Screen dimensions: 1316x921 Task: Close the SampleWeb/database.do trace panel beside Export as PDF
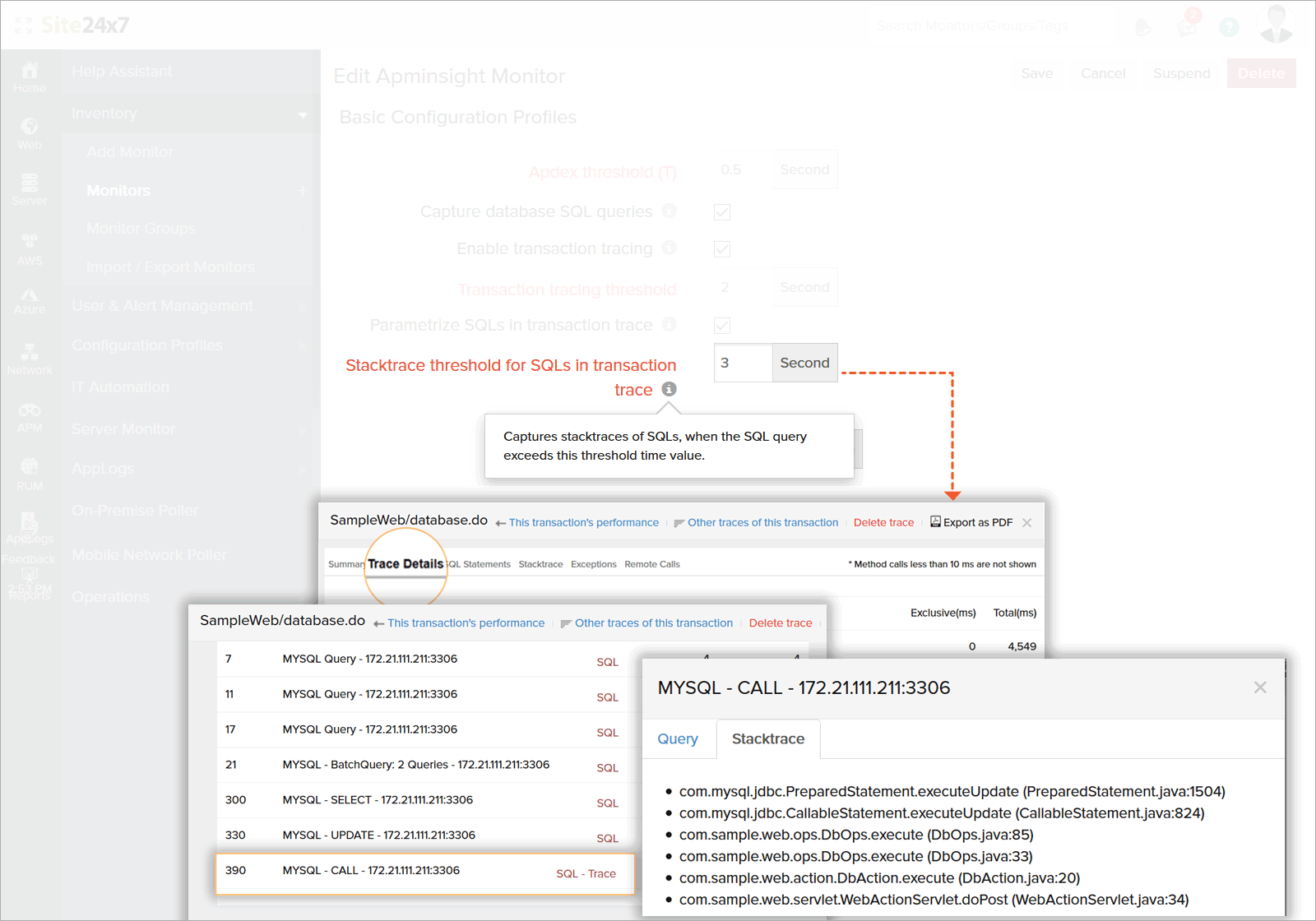coord(1026,522)
